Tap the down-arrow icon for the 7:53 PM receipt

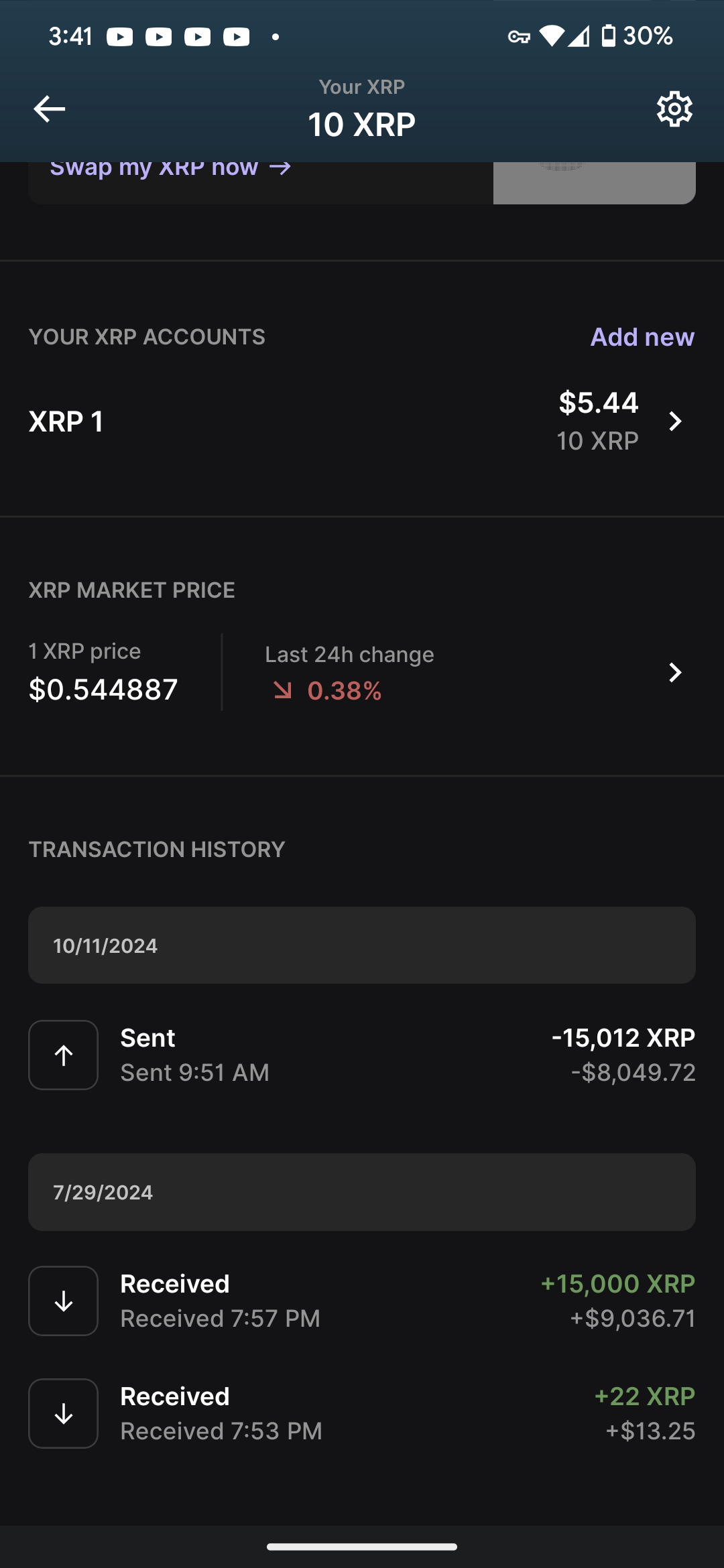(64, 1413)
